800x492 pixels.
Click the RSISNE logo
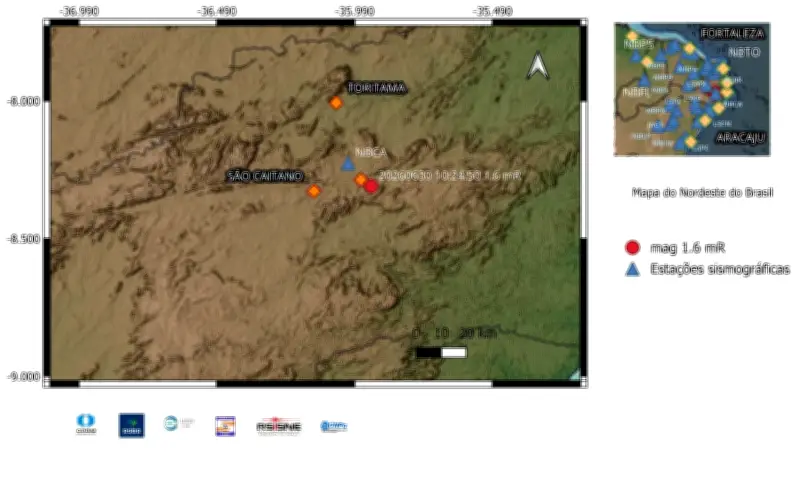point(279,426)
